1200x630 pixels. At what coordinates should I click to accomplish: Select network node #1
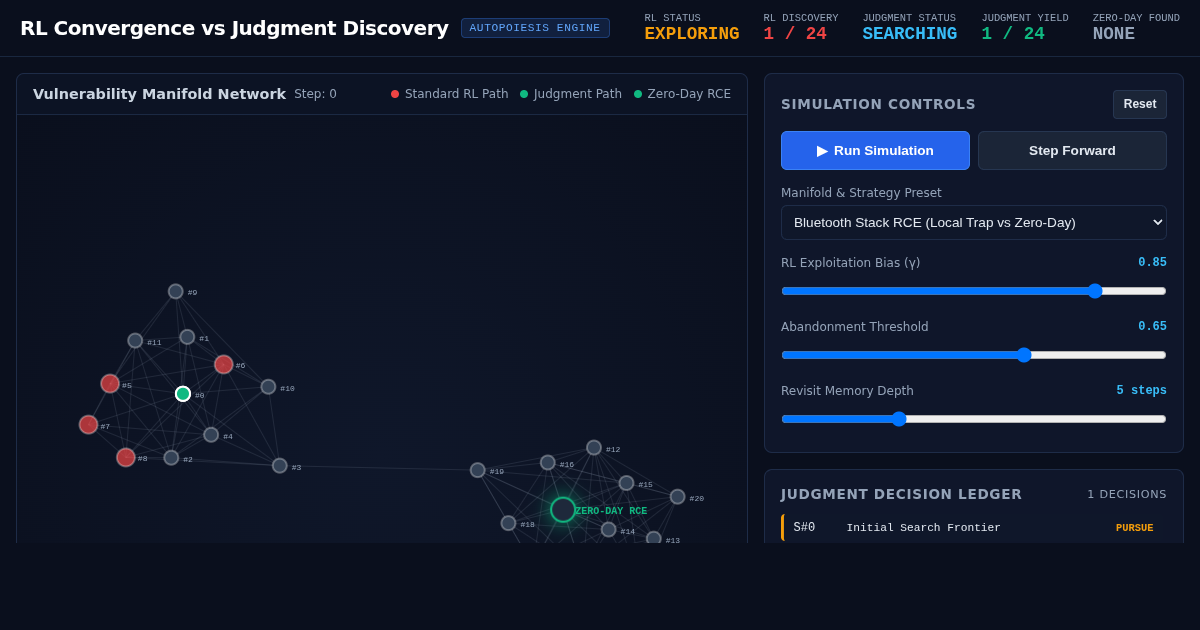click(x=187, y=337)
